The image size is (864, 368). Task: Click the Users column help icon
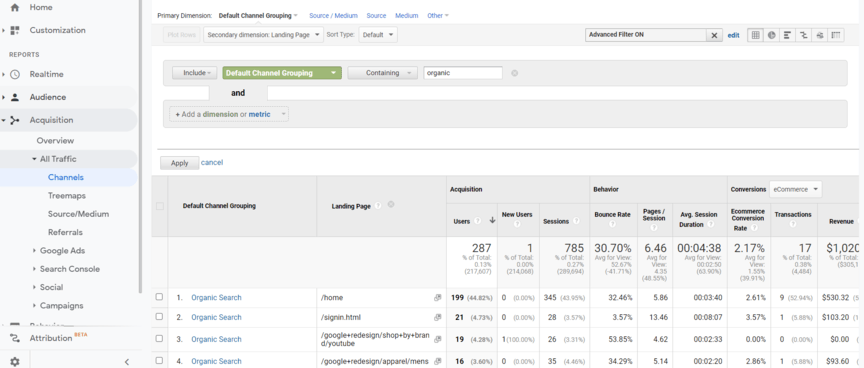pyautogui.click(x=478, y=220)
